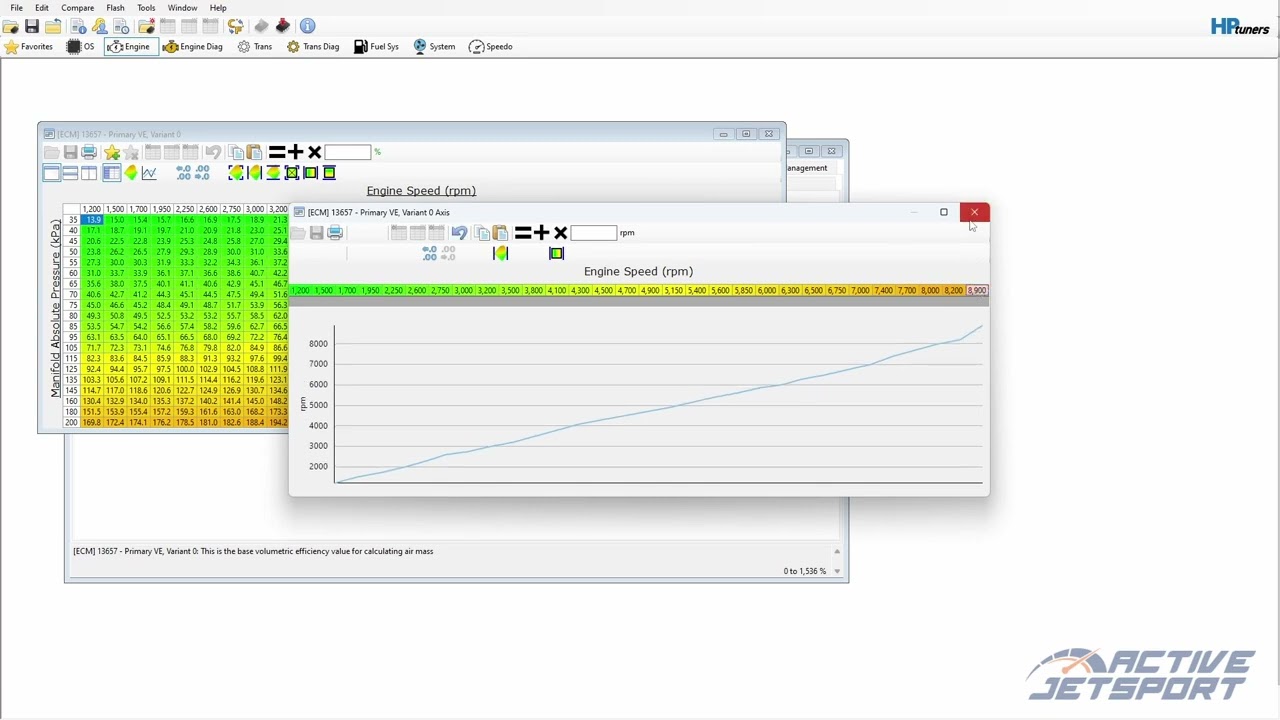Open the Flash menu

point(115,8)
